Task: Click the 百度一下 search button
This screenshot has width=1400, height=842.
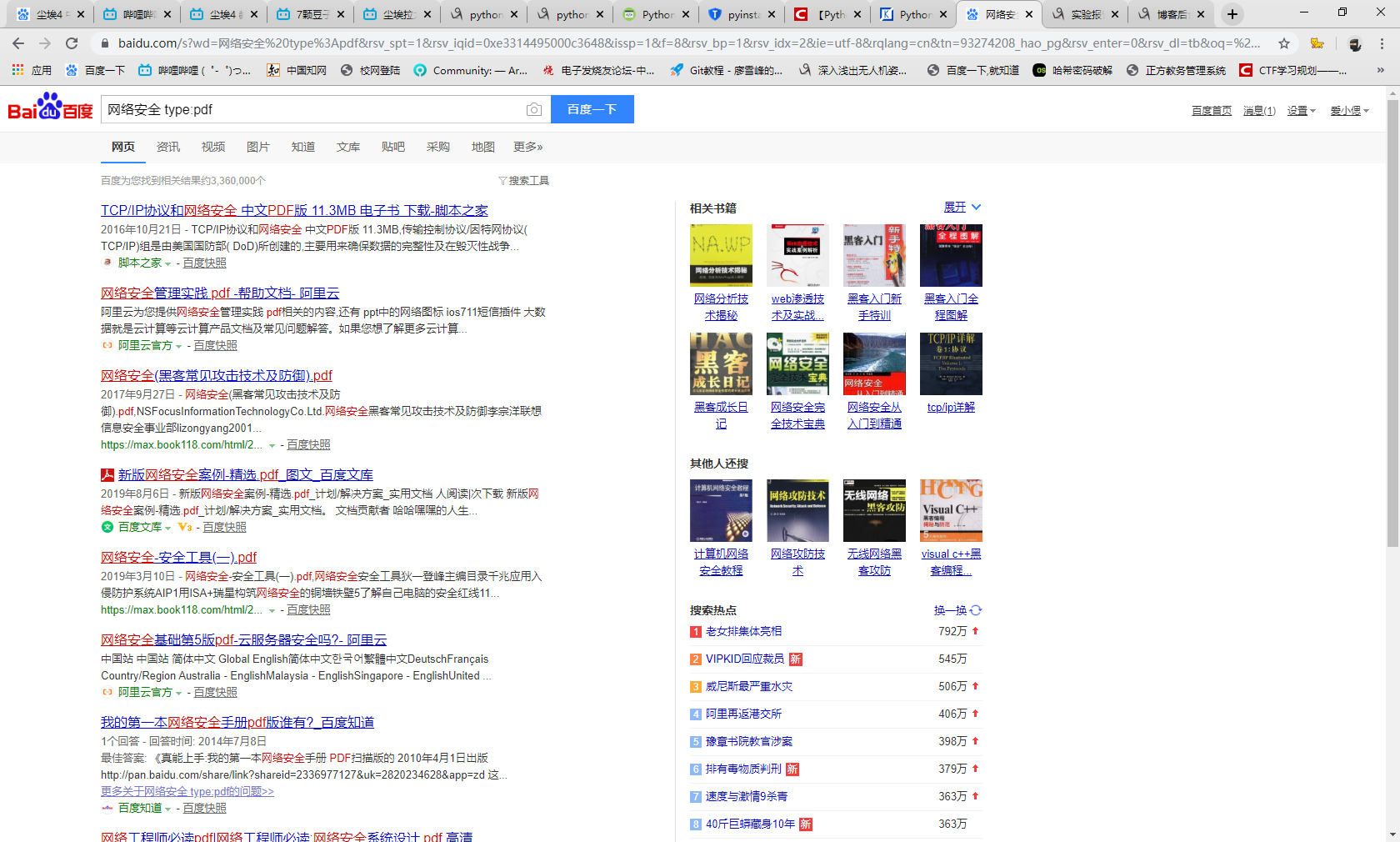Action: click(592, 109)
